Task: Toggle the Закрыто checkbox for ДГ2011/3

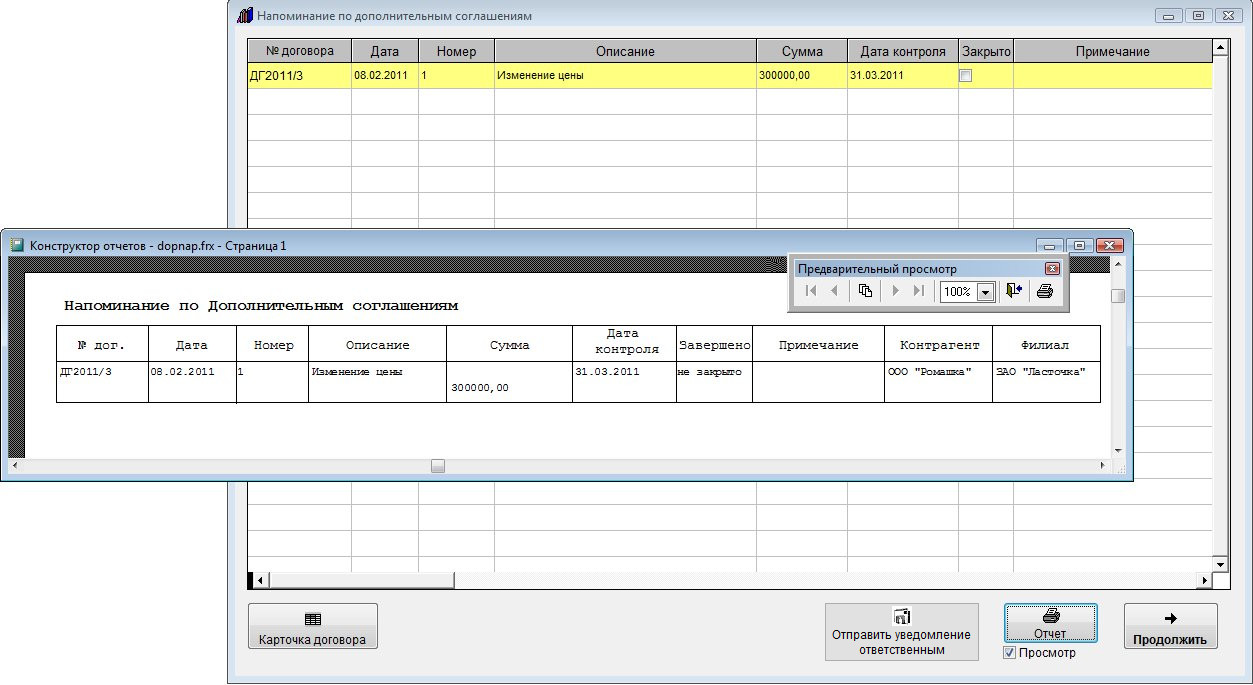Action: tap(966, 75)
